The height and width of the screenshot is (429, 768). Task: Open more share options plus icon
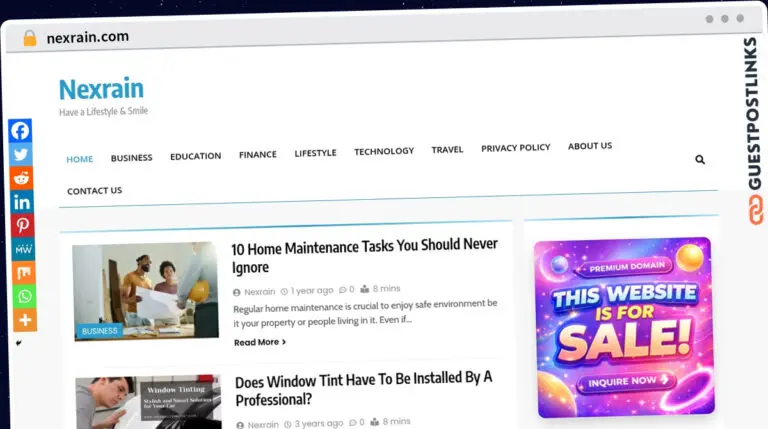(25, 320)
